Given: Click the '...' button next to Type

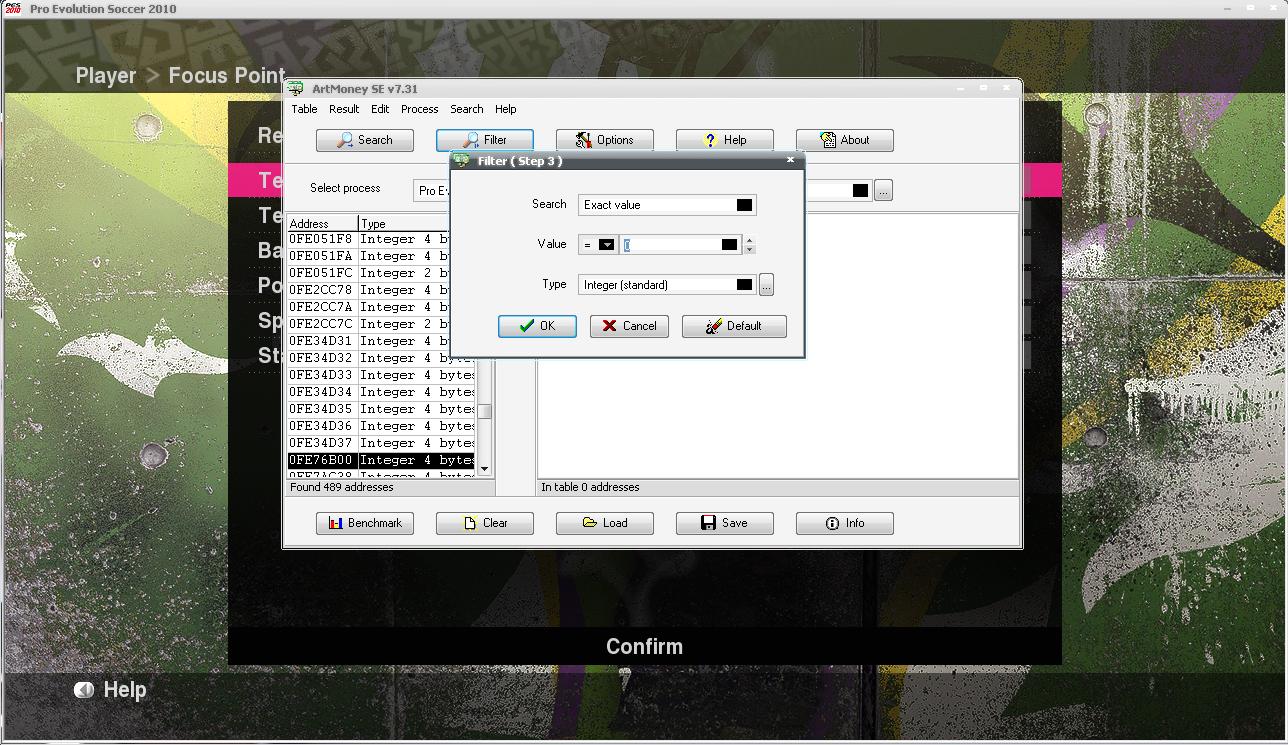Looking at the screenshot, I should 766,285.
